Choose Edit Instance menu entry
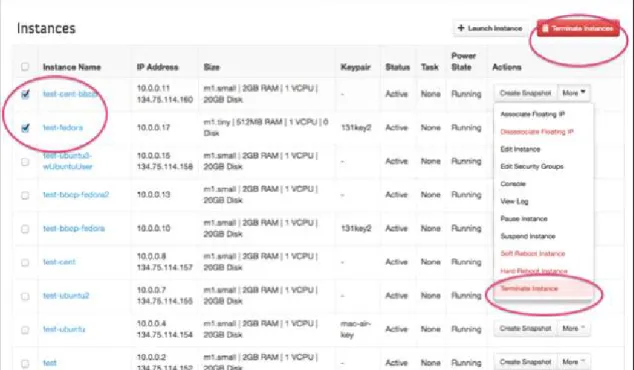Viewport: 634px width, 370px height. pos(520,149)
